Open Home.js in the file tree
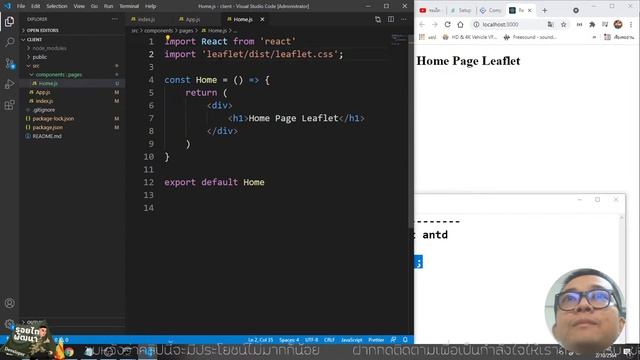This screenshot has width=640, height=360. (48, 83)
